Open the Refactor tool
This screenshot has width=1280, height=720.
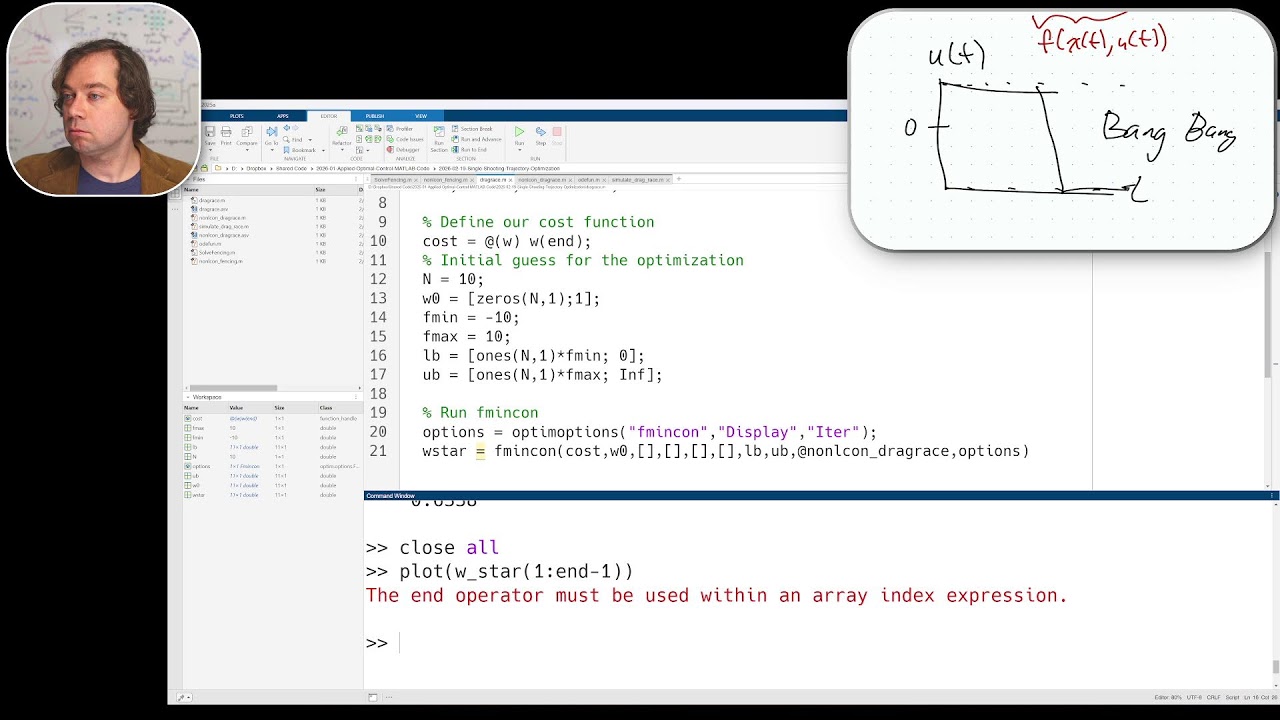coord(342,135)
